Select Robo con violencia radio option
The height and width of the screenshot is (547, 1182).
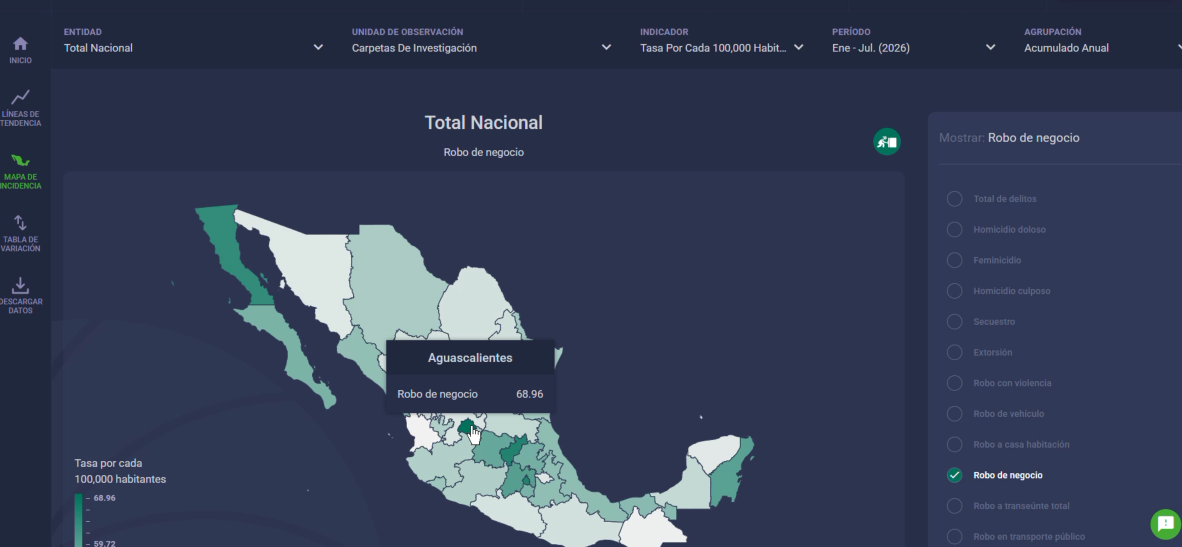click(954, 383)
